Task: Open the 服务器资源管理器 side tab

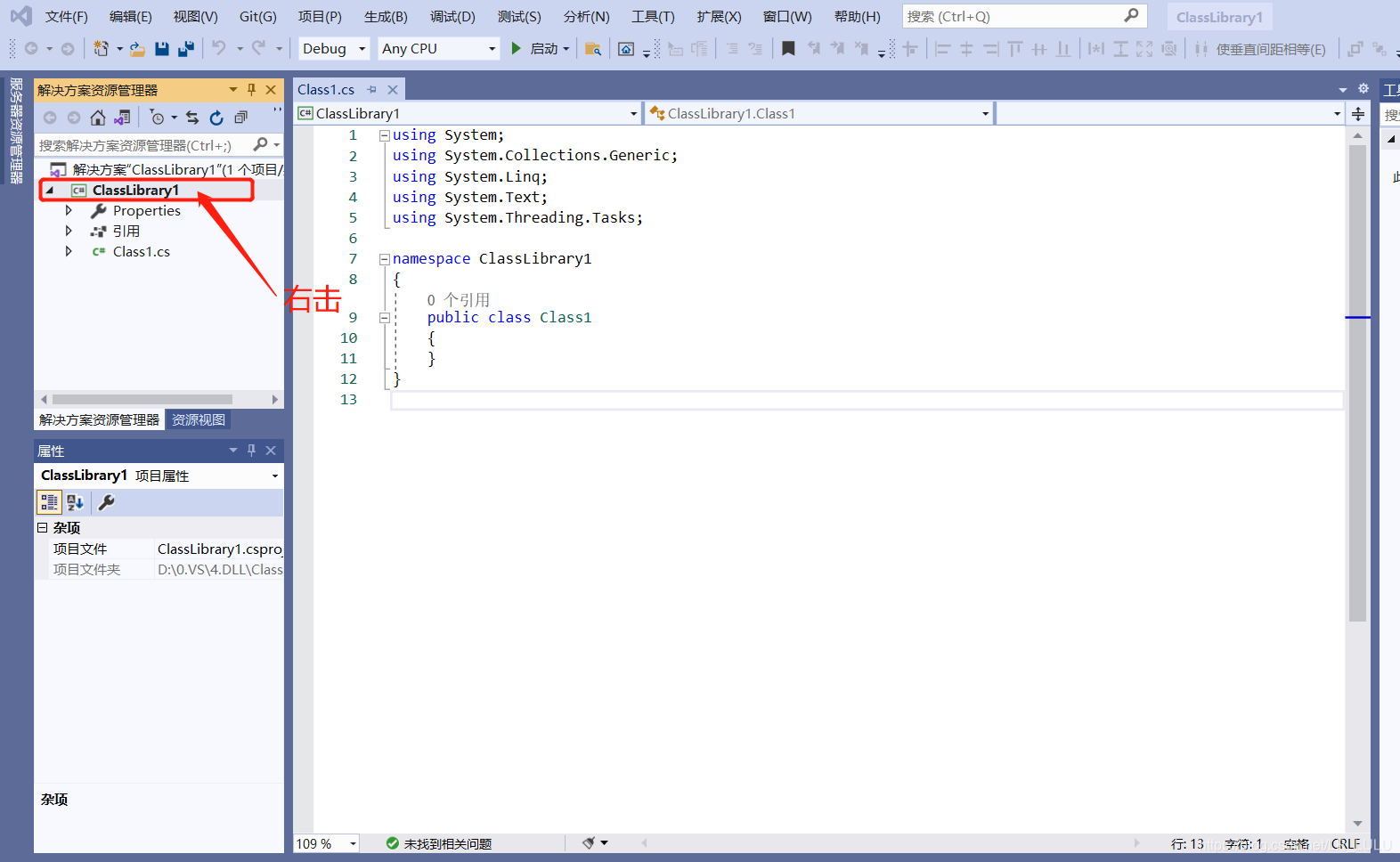Action: coord(16,131)
